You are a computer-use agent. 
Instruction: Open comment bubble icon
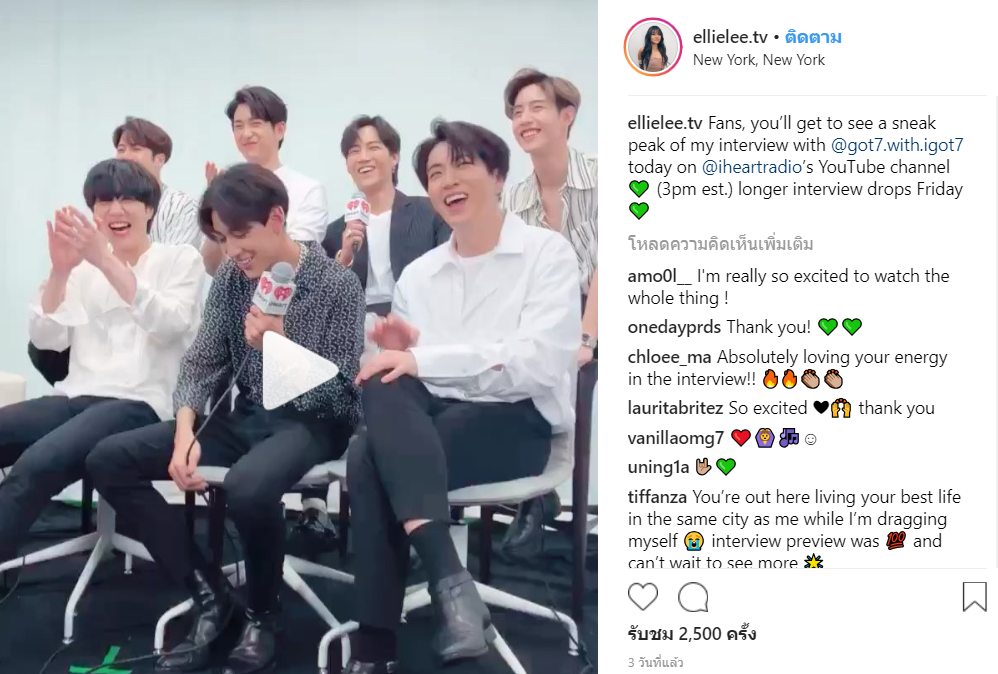693,597
